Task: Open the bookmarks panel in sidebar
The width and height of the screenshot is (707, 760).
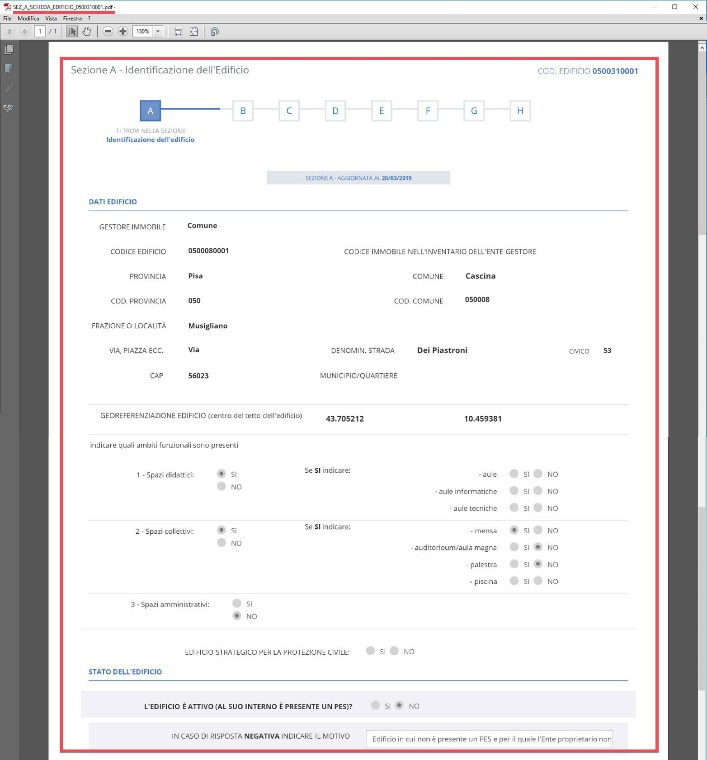Action: [x=9, y=69]
